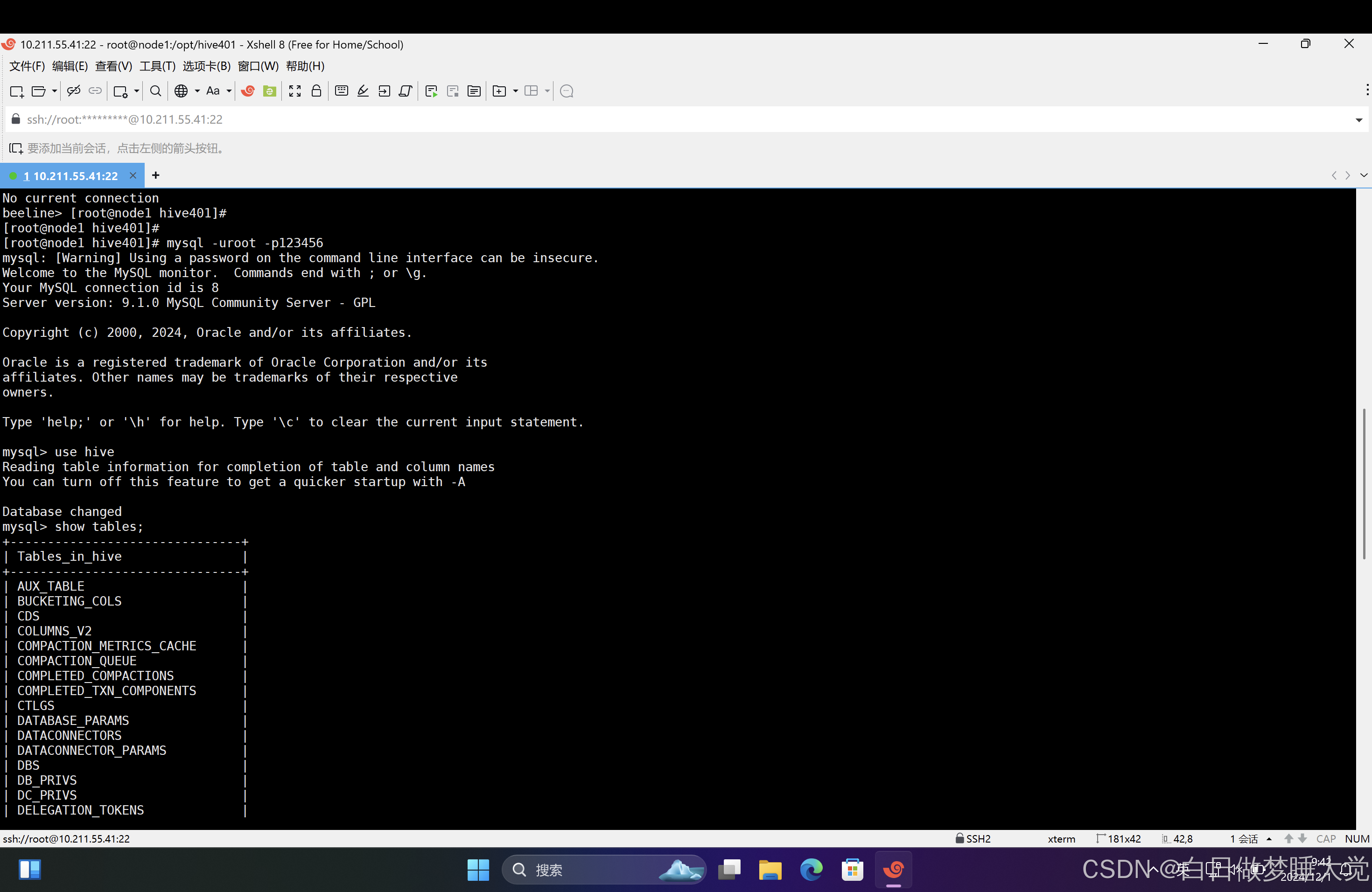The width and height of the screenshot is (1372, 892).
Task: Launch Xftp from the toolbar
Action: click(269, 91)
